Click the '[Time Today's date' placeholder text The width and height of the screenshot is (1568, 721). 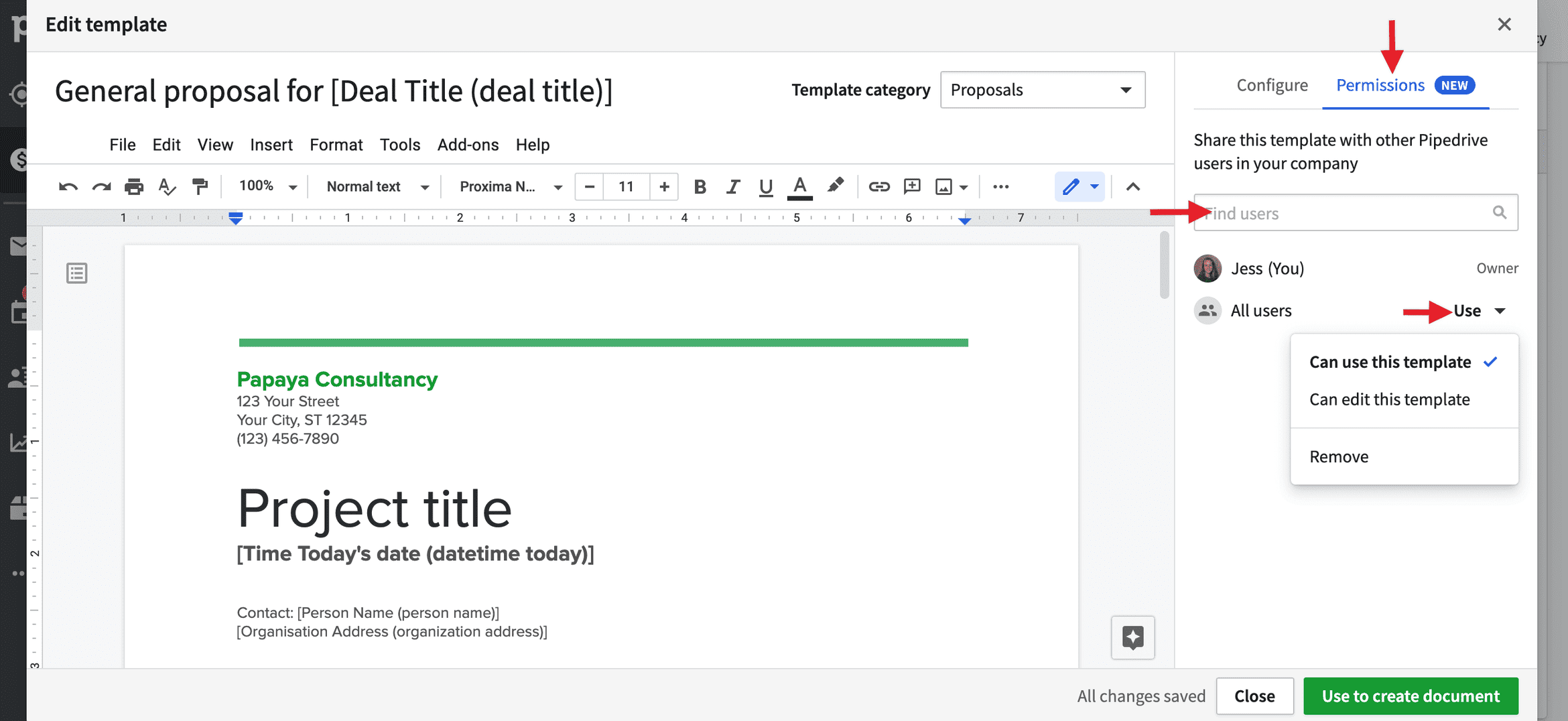415,553
